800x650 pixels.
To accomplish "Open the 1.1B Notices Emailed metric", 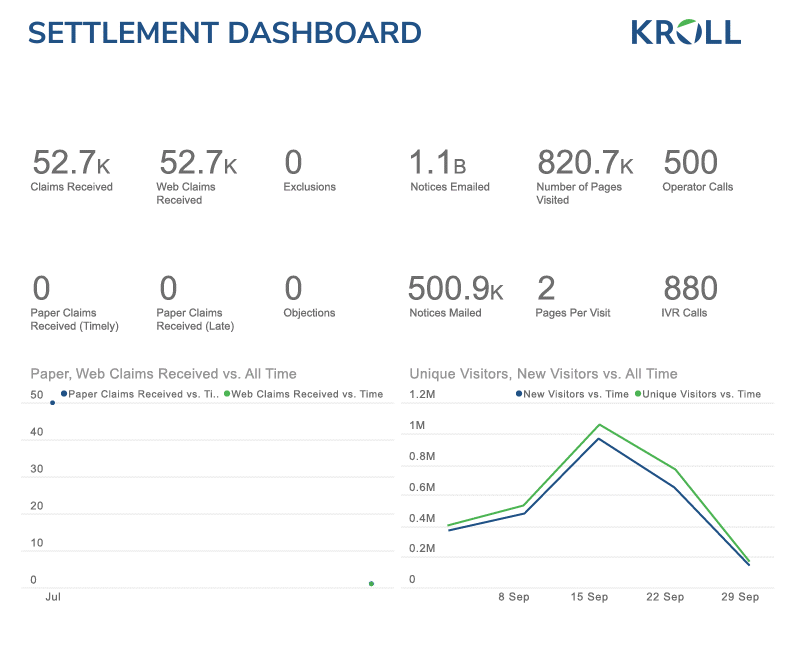I will [449, 170].
